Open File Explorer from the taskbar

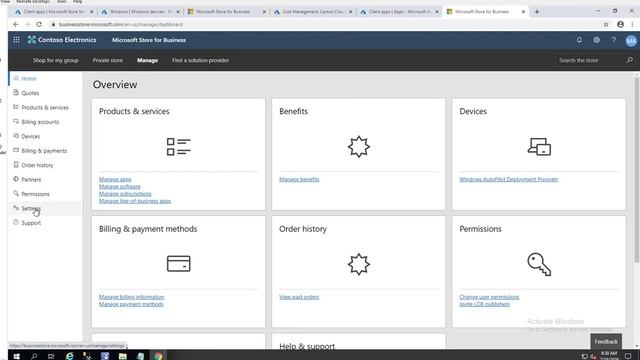(x=122, y=356)
